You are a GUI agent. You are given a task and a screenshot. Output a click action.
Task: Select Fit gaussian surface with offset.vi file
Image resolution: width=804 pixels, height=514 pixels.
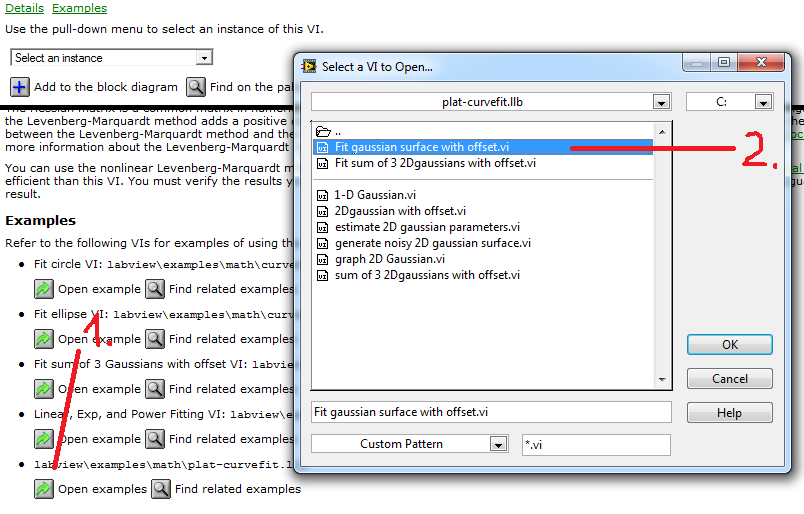pyautogui.click(x=483, y=147)
